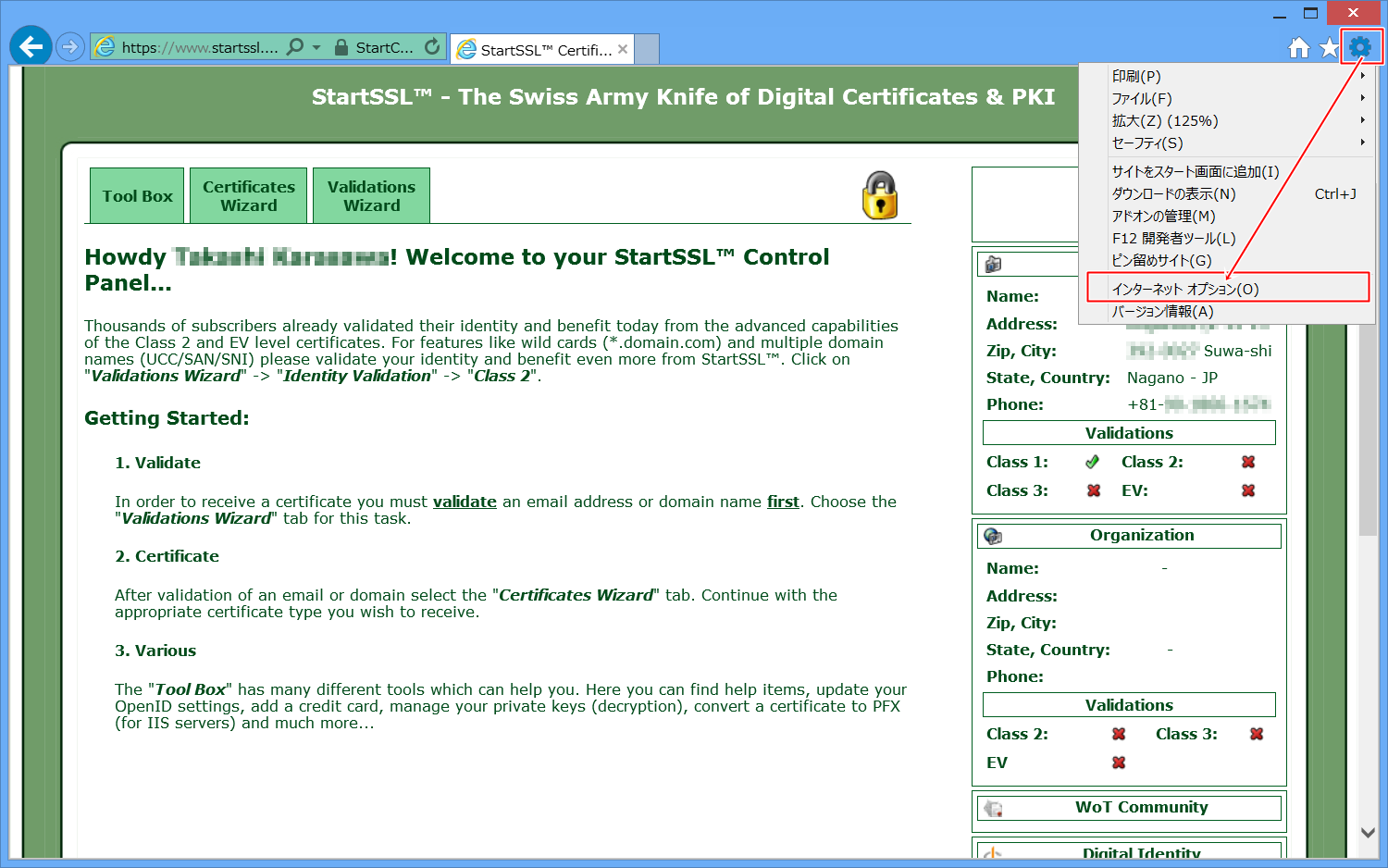Open the Certificates Wizard tab
1388x868 pixels.
[249, 196]
